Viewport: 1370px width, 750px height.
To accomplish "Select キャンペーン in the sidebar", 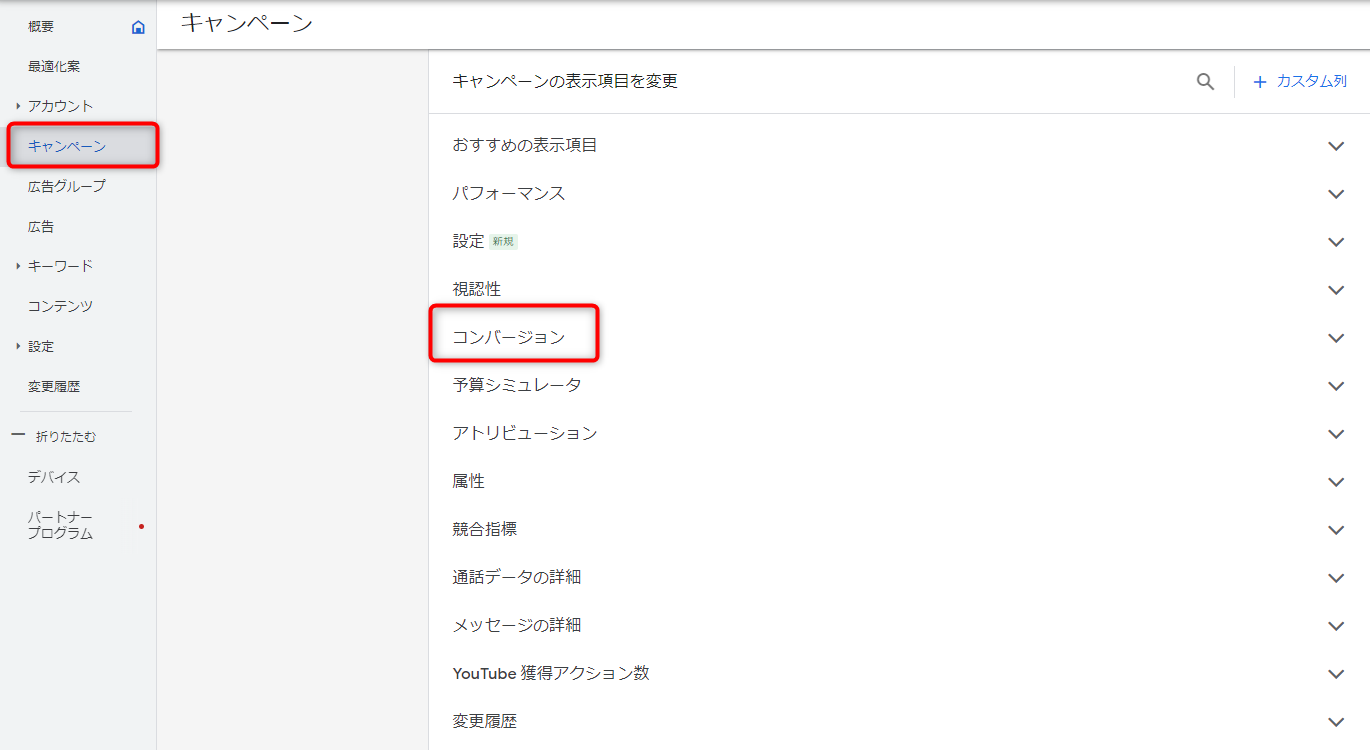I will 67,147.
